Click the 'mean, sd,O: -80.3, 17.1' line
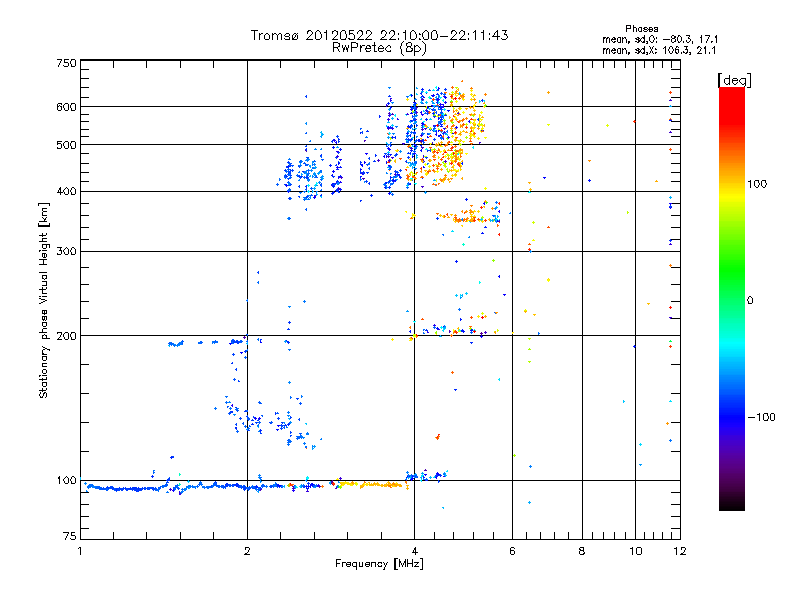Viewport: 800px width, 600px height. coord(660,39)
